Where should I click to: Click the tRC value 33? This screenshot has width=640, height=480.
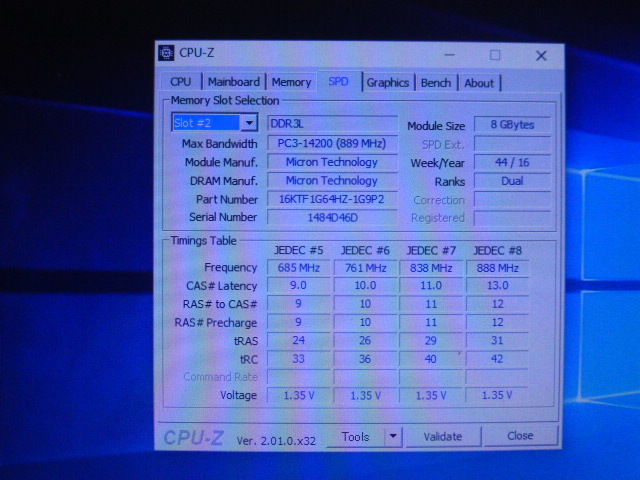pyautogui.click(x=298, y=359)
